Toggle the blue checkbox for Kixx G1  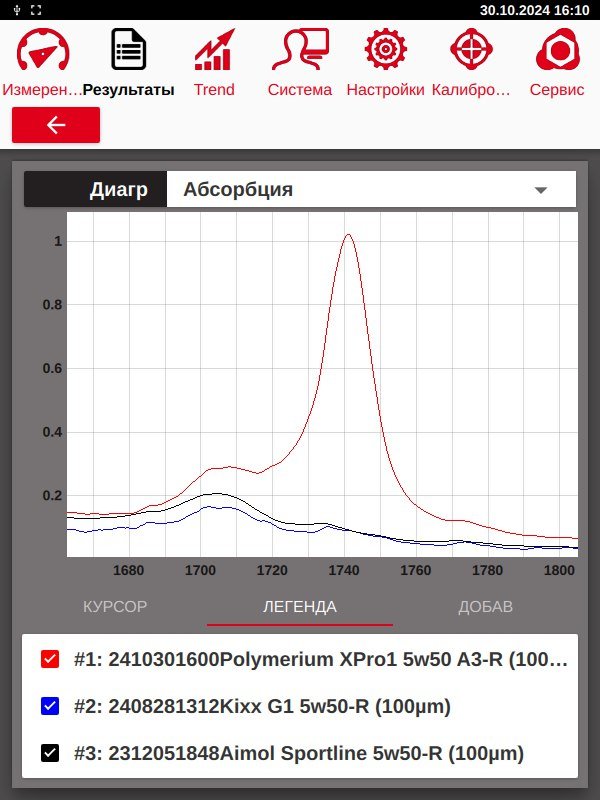click(50, 706)
